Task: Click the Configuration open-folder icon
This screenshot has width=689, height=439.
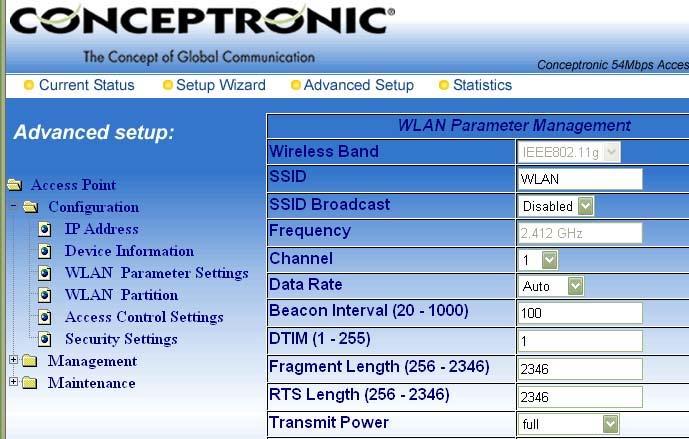Action: coord(30,207)
